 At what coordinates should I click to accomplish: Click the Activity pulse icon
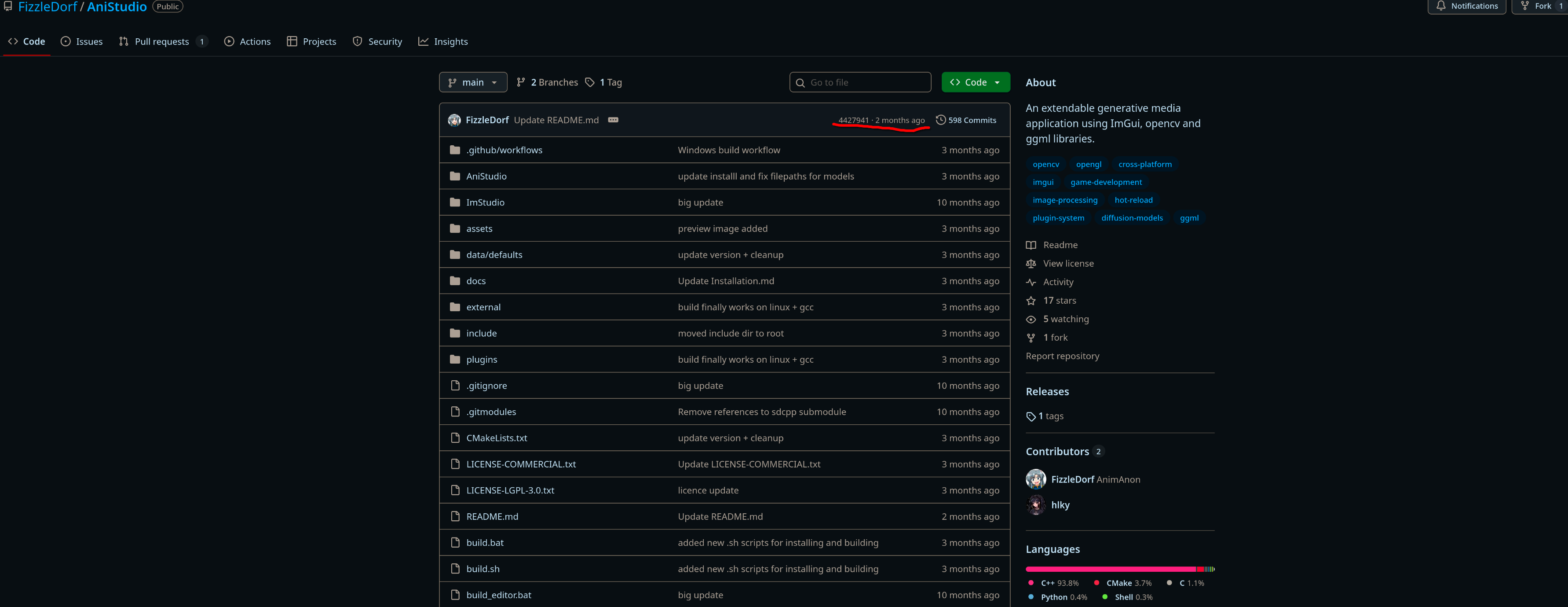(1031, 282)
